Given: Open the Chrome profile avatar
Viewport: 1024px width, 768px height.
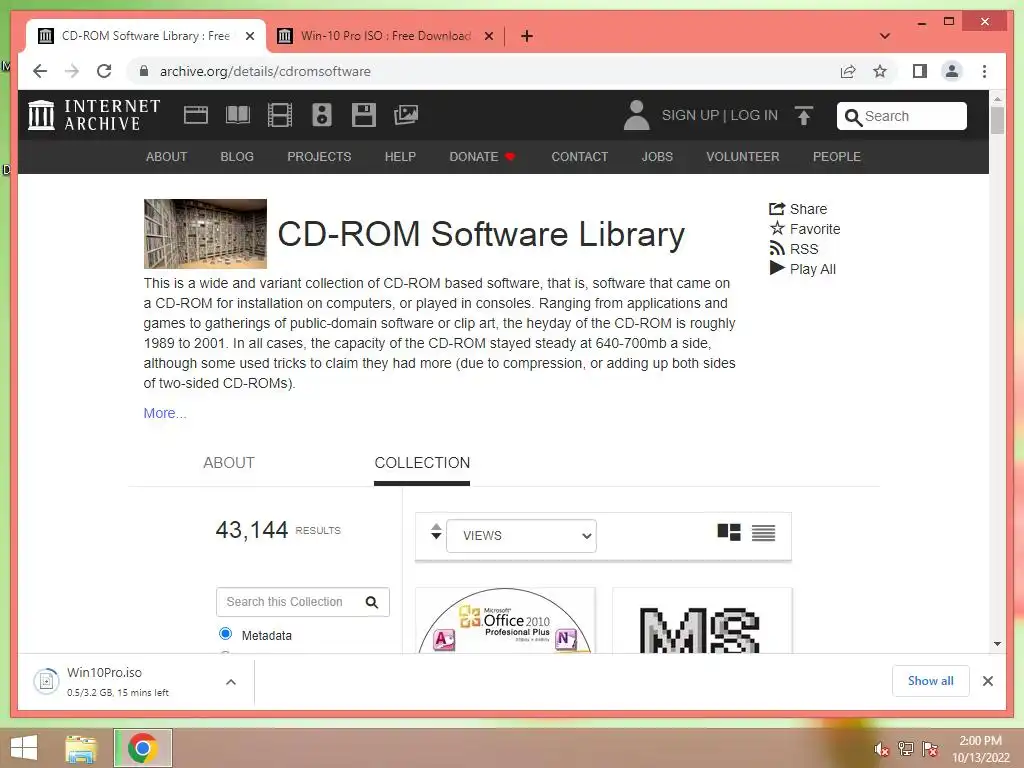Looking at the screenshot, I should 952,71.
